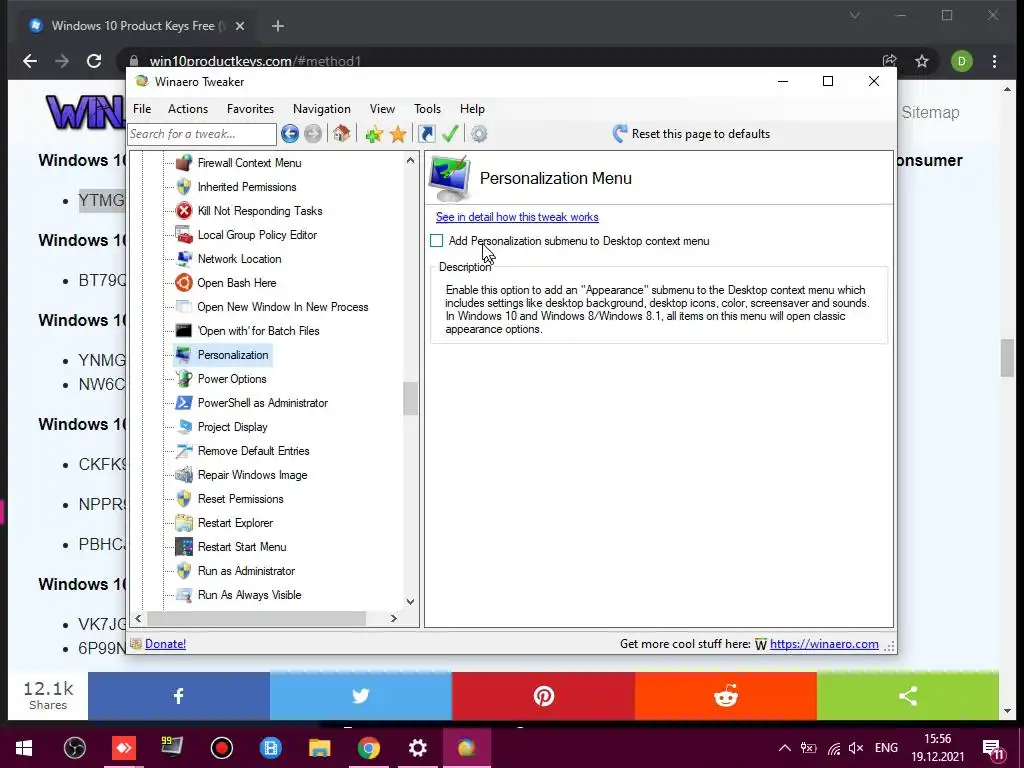The width and height of the screenshot is (1024, 768).
Task: Click the Project Display icon in tree
Action: click(x=184, y=426)
